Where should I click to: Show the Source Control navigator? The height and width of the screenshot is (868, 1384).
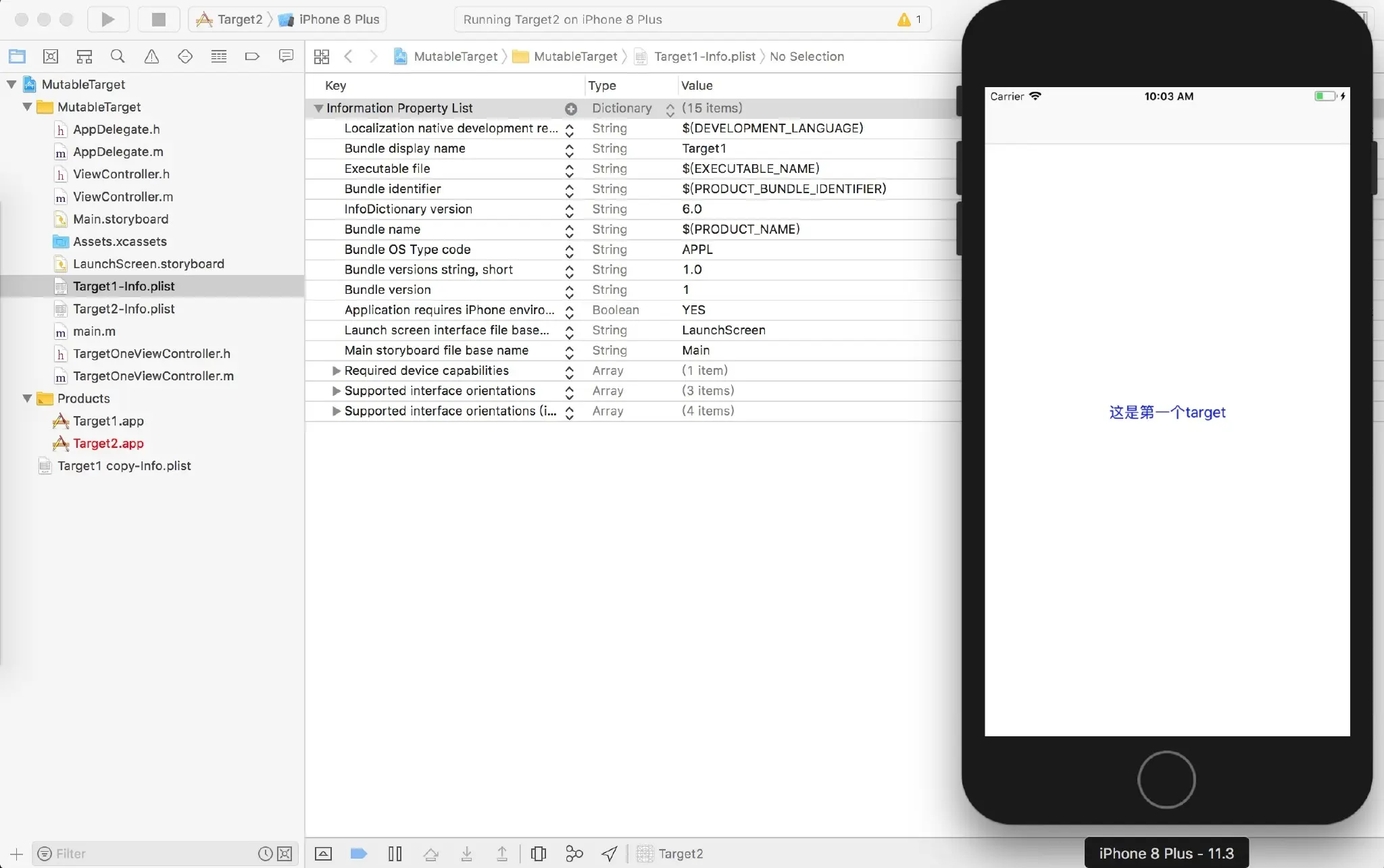tap(51, 56)
